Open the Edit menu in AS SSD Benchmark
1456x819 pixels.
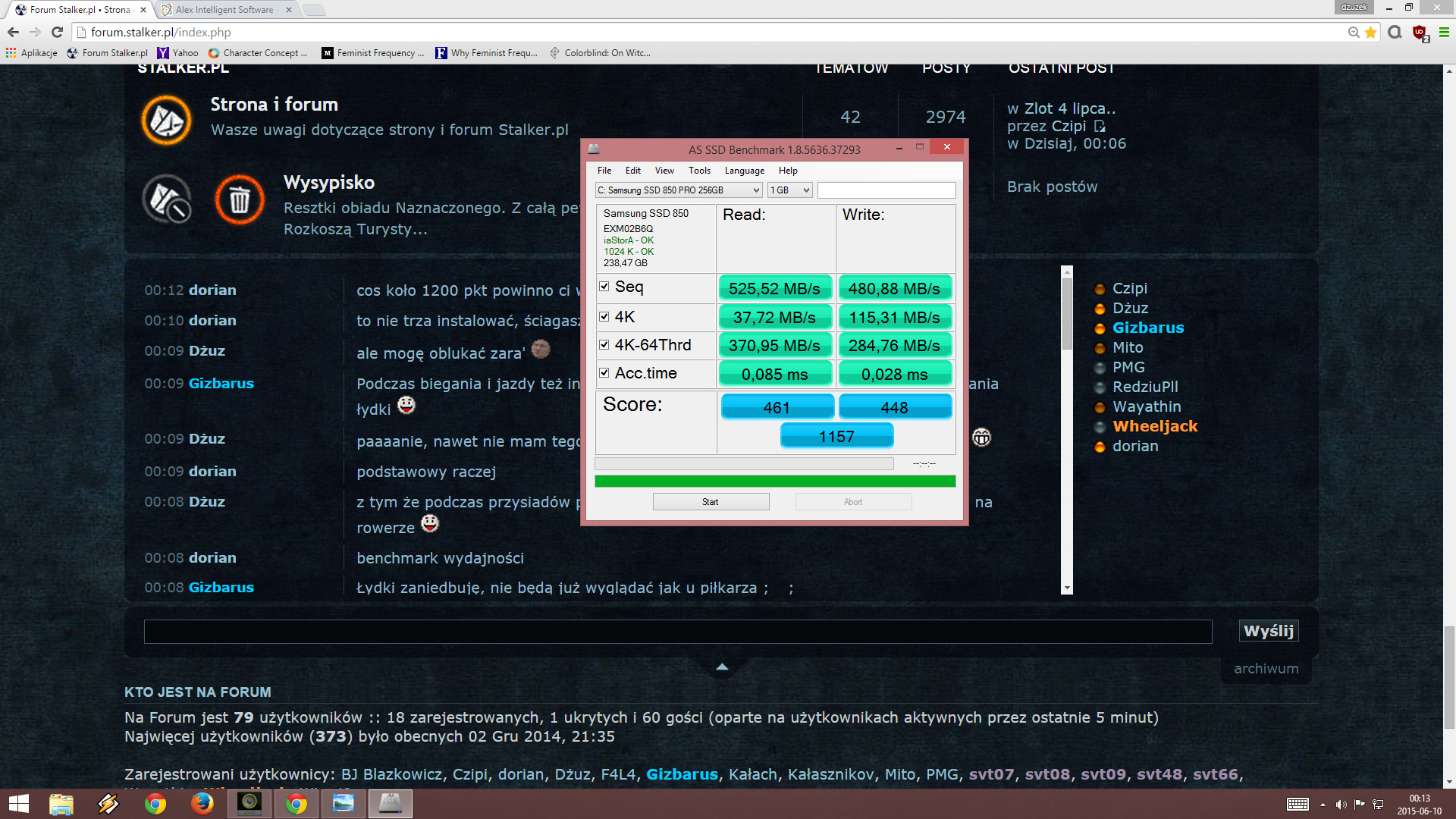pyautogui.click(x=633, y=171)
